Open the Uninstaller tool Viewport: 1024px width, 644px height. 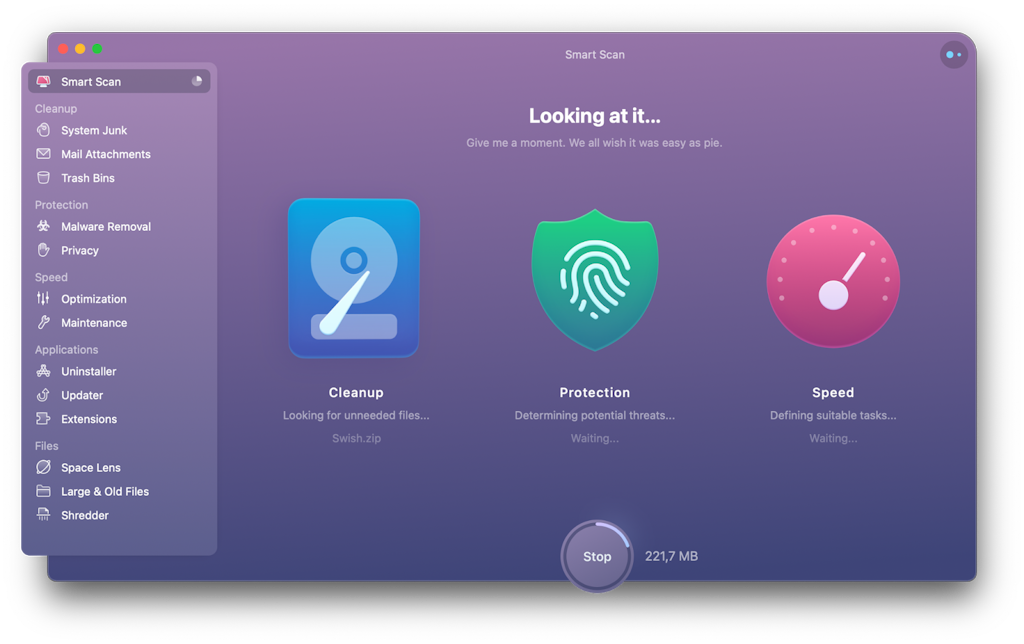click(x=43, y=371)
